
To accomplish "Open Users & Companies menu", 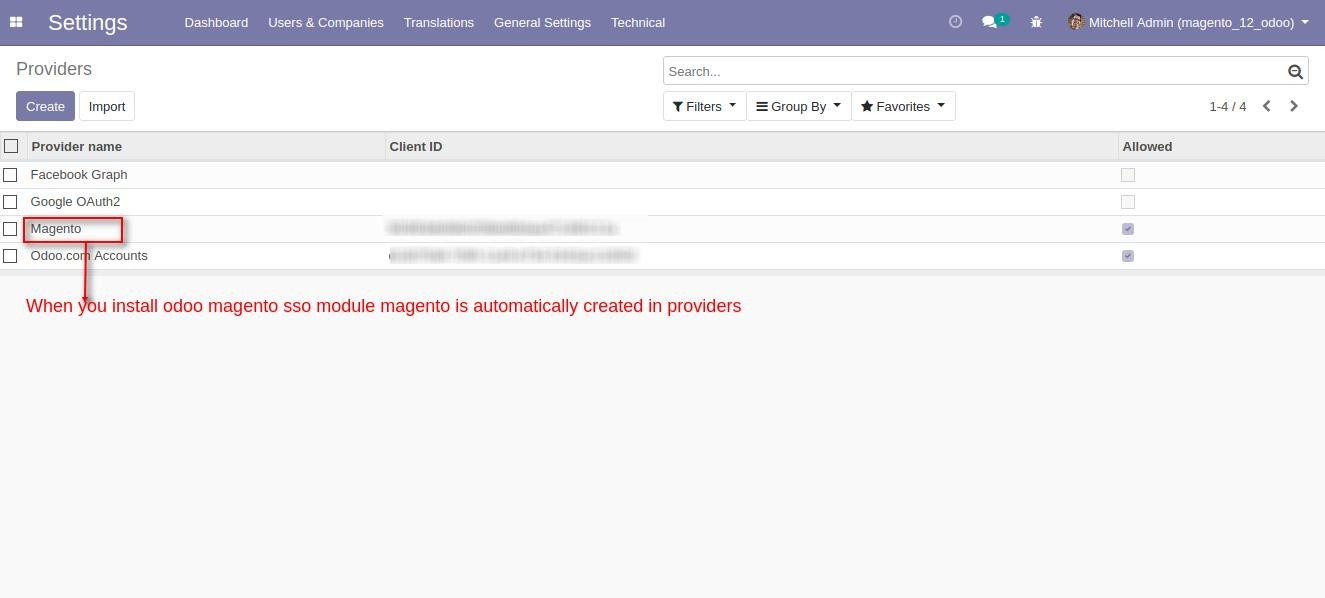I will 326,22.
